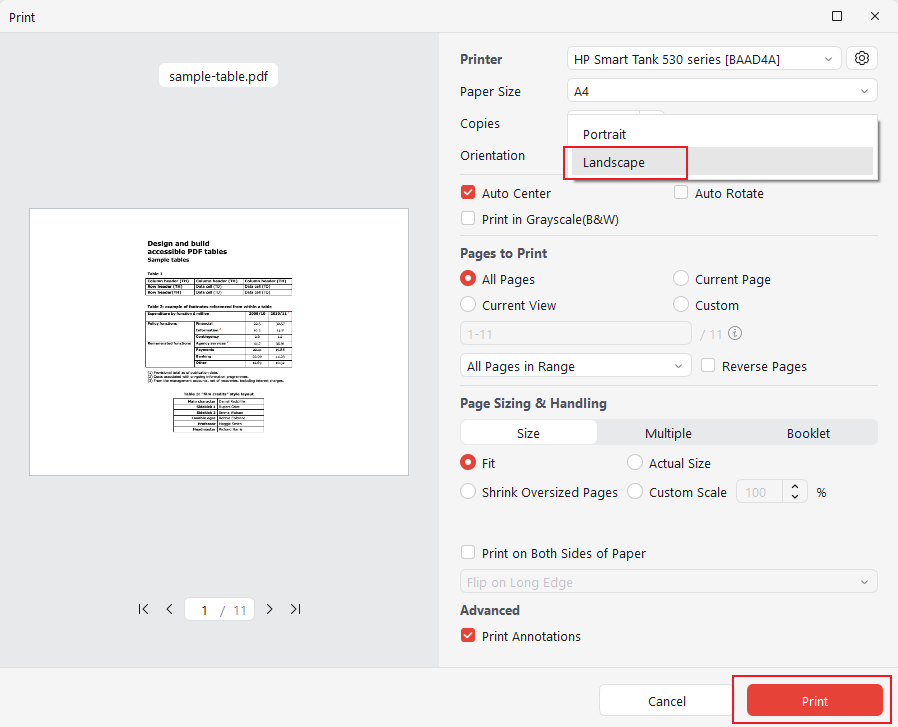The image size is (898, 727).
Task: Switch to the Booklet tab
Action: 807,432
